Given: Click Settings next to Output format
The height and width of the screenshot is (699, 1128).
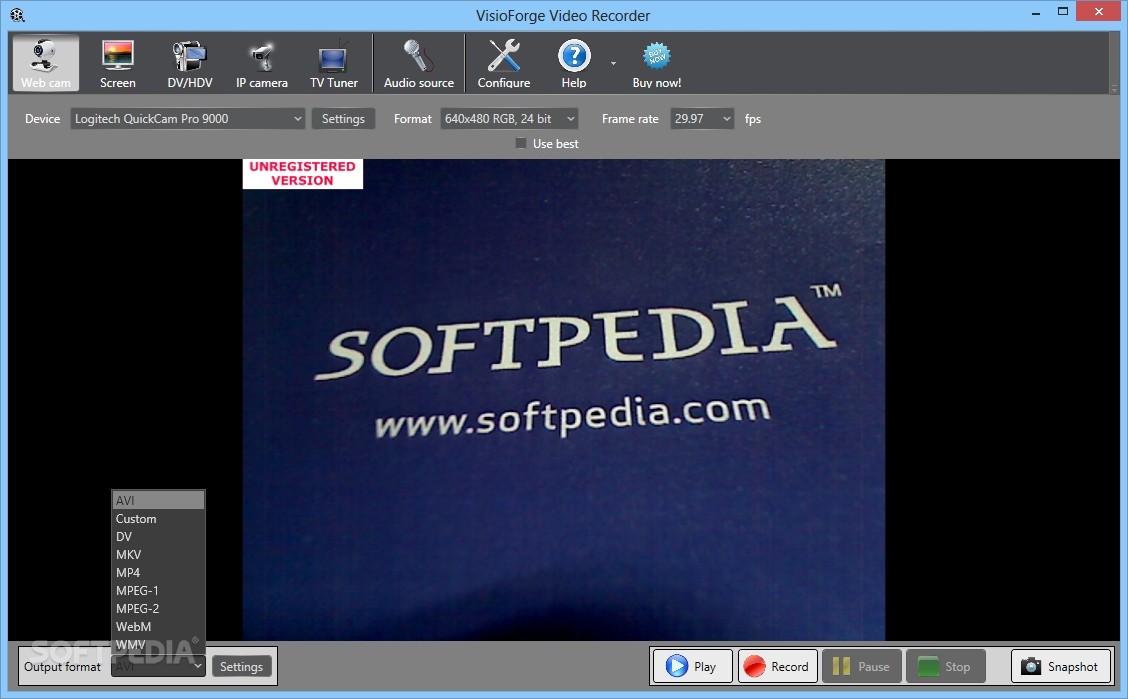Looking at the screenshot, I should click(x=242, y=667).
